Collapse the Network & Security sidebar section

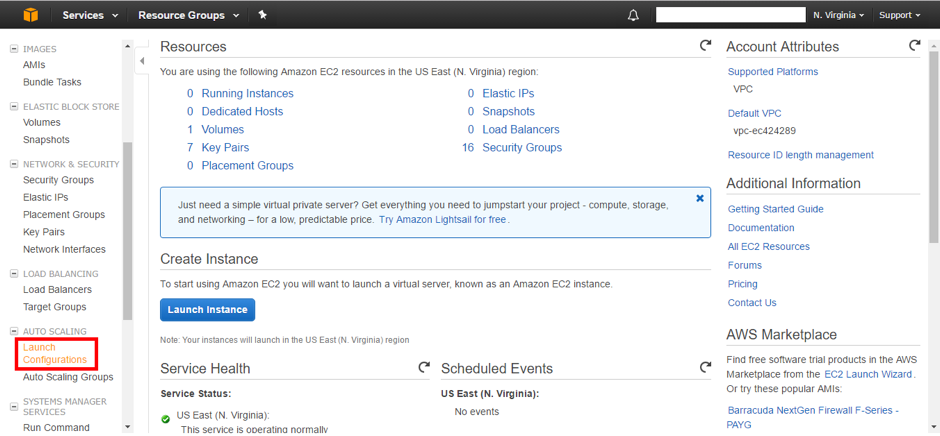14,164
